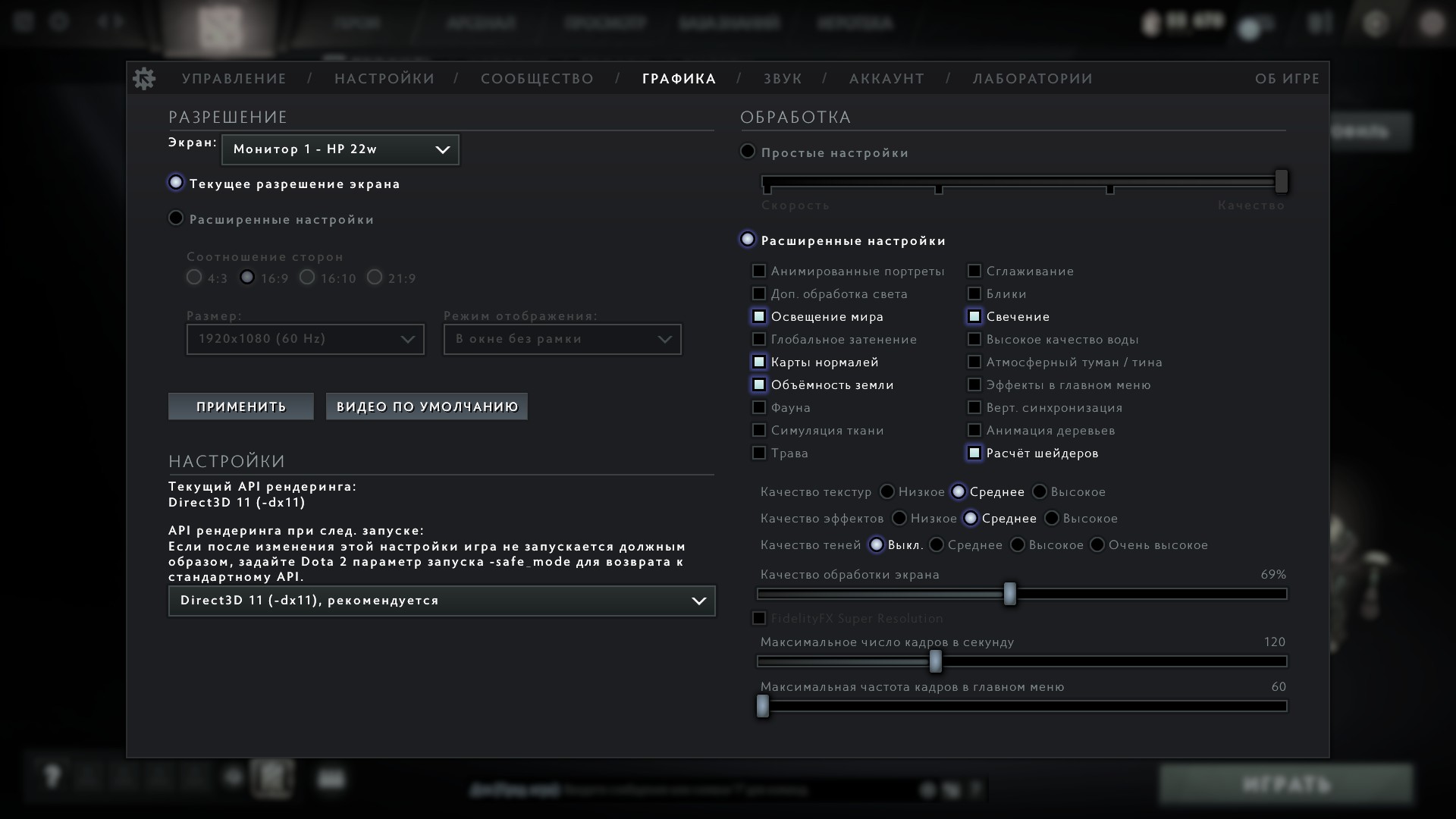This screenshot has width=1456, height=819.
Task: Expand the rendering API Direct3D 11 dropdown
Action: pos(441,601)
